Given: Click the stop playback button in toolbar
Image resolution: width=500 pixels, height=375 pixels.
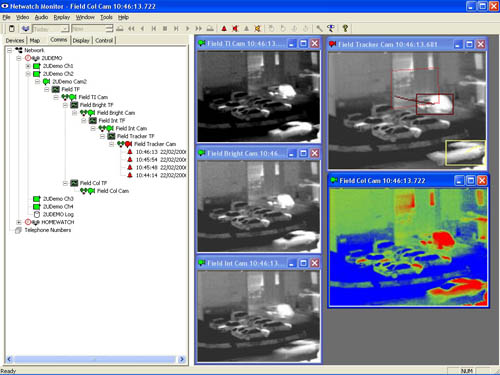Looking at the screenshot, I should click(x=165, y=29).
